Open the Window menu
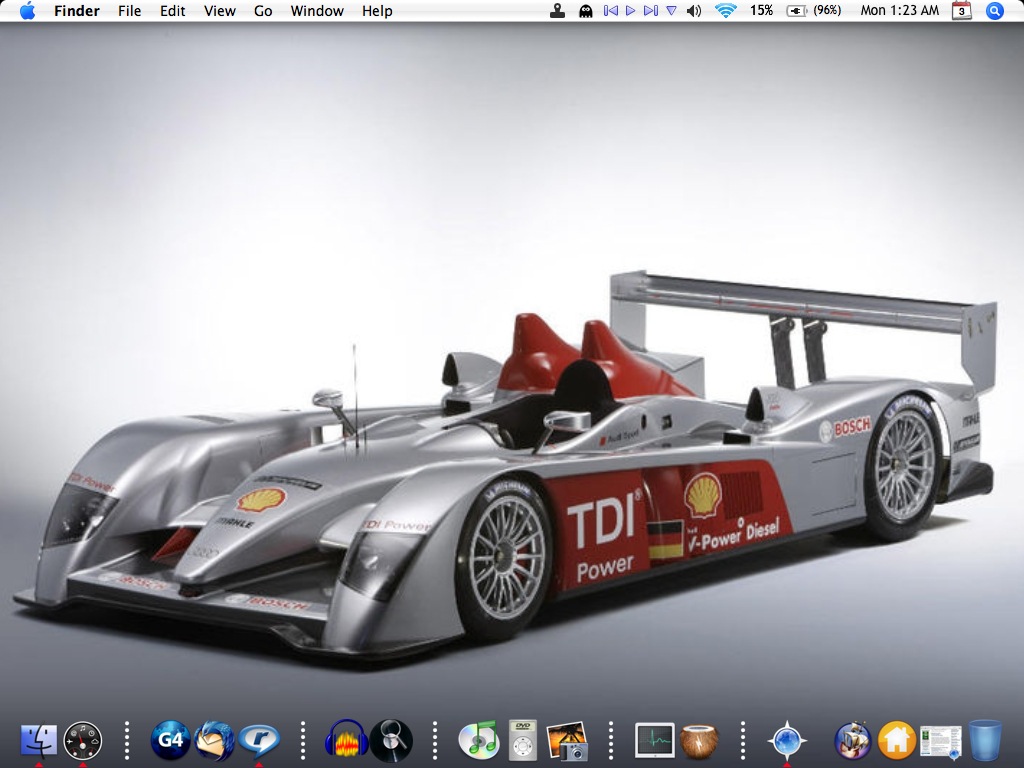 coord(317,11)
